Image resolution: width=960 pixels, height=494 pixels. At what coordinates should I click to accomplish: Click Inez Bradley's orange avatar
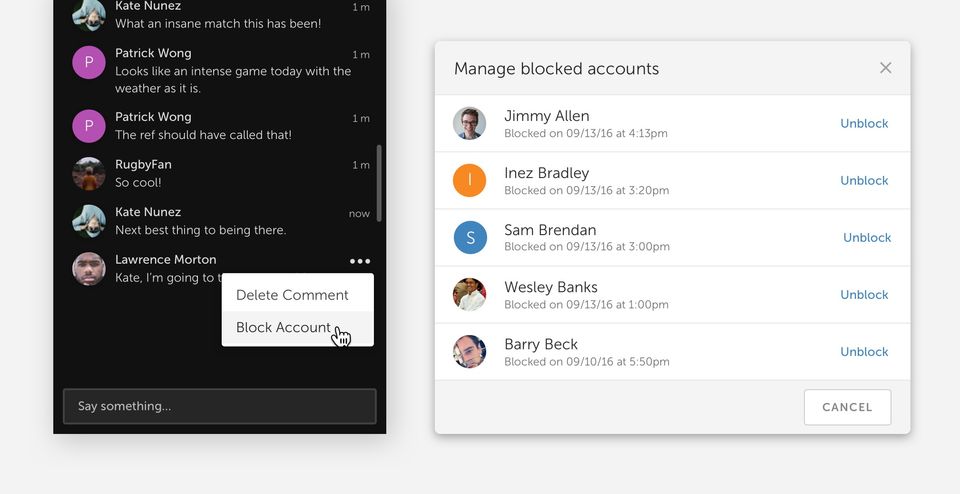[469, 181]
